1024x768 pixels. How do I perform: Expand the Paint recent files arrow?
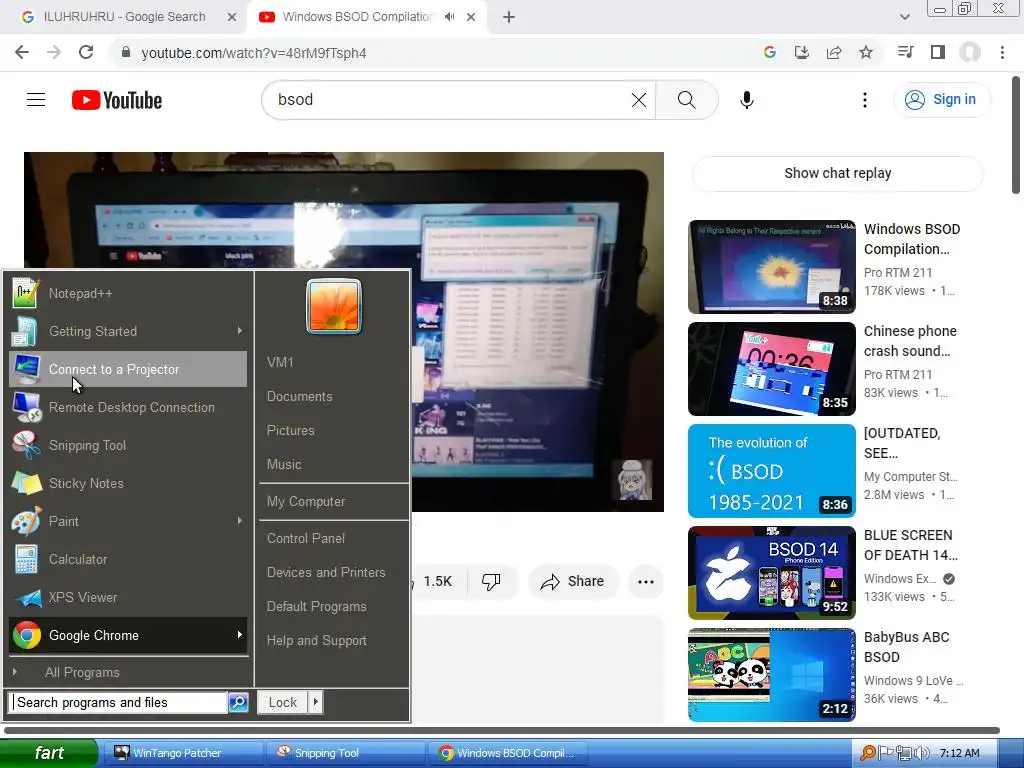[240, 521]
